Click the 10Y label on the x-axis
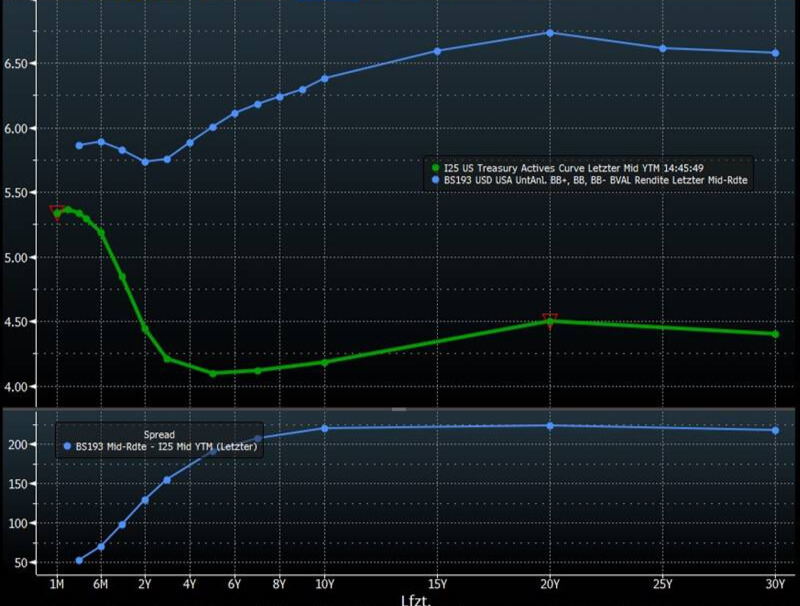Screen dimensions: 800x606 point(325,584)
